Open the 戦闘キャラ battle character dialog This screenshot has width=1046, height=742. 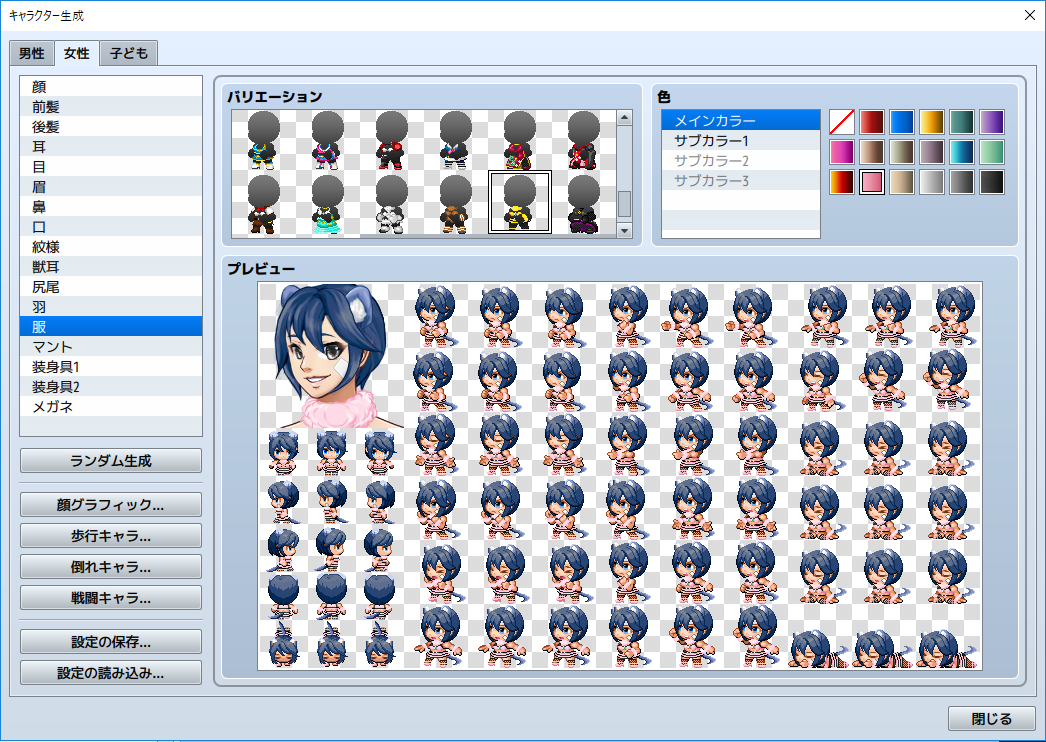[x=110, y=599]
